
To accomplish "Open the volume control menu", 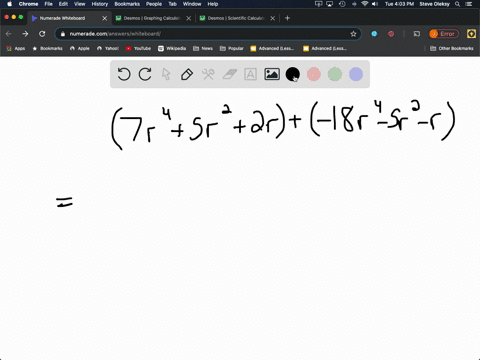I will 375,4.
